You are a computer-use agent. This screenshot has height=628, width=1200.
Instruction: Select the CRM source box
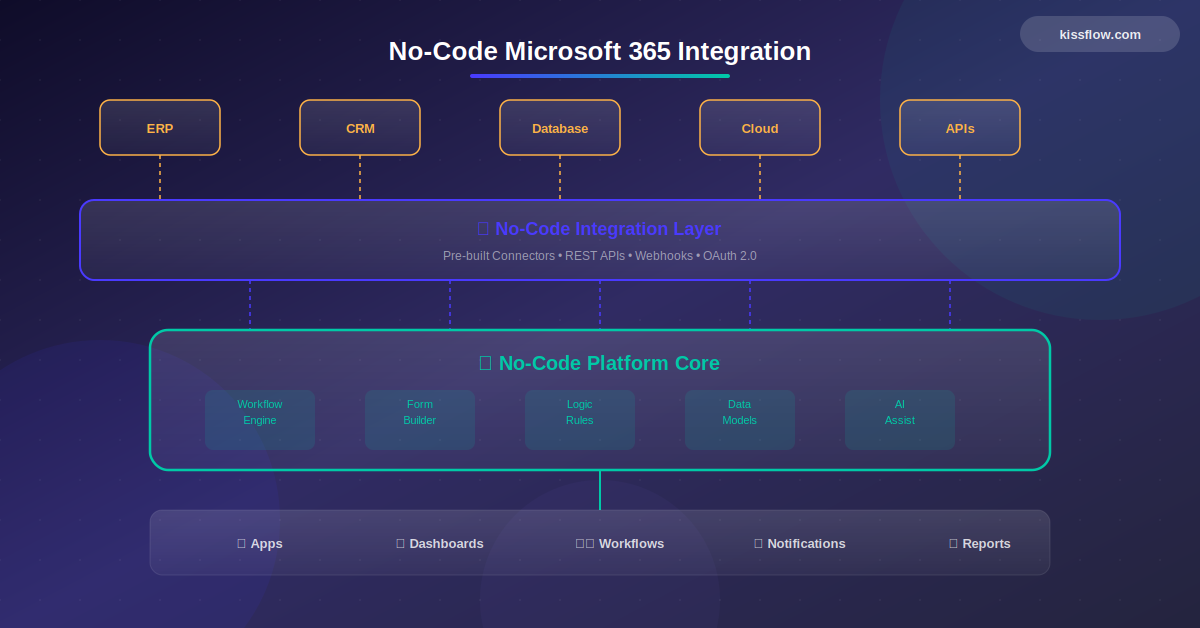360,128
